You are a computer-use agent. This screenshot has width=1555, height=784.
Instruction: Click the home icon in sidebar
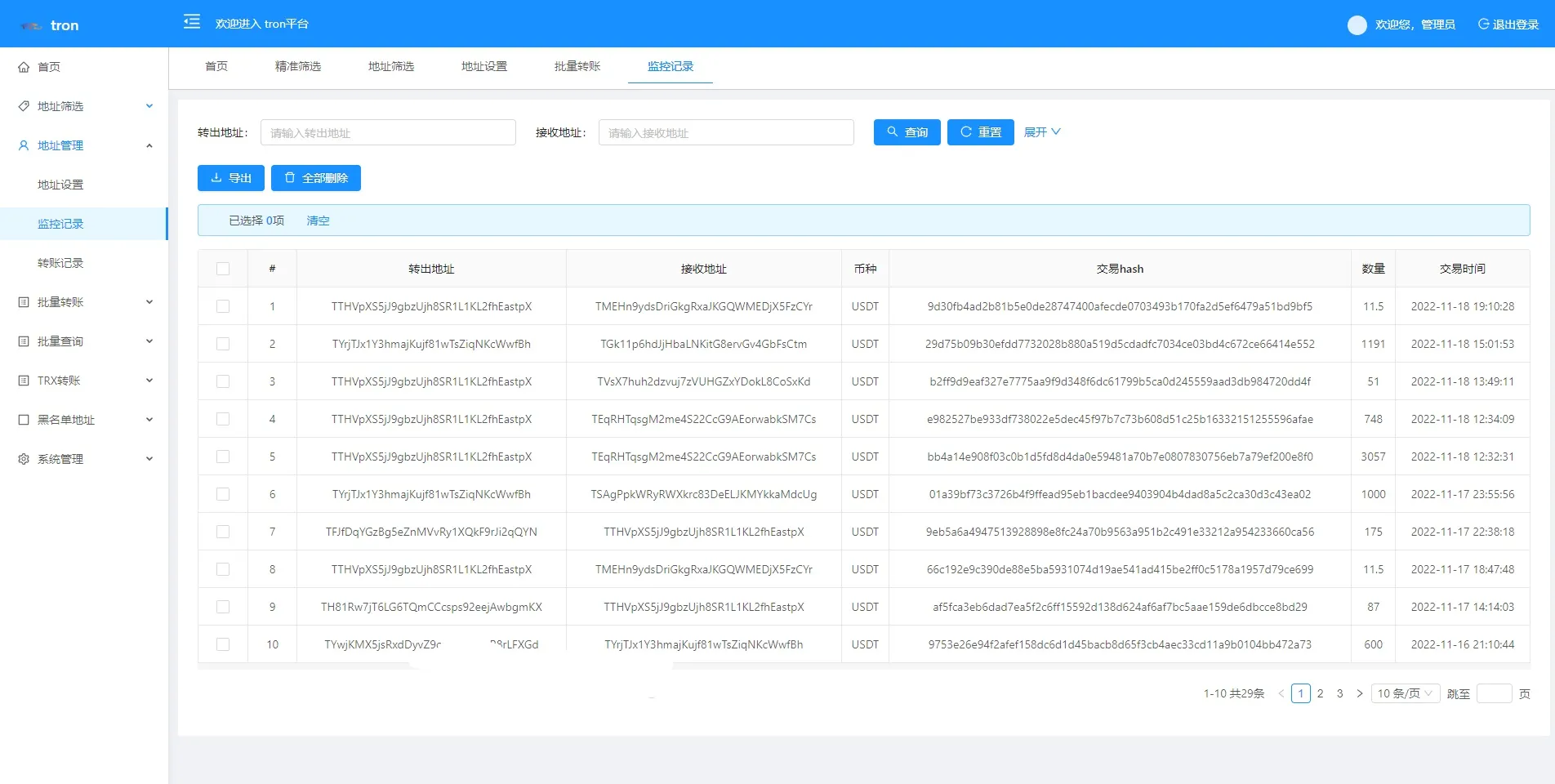coord(24,67)
